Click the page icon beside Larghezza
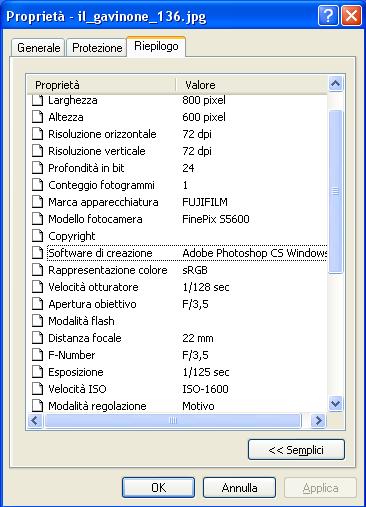Viewport: 366px width, 507px height. point(37,100)
